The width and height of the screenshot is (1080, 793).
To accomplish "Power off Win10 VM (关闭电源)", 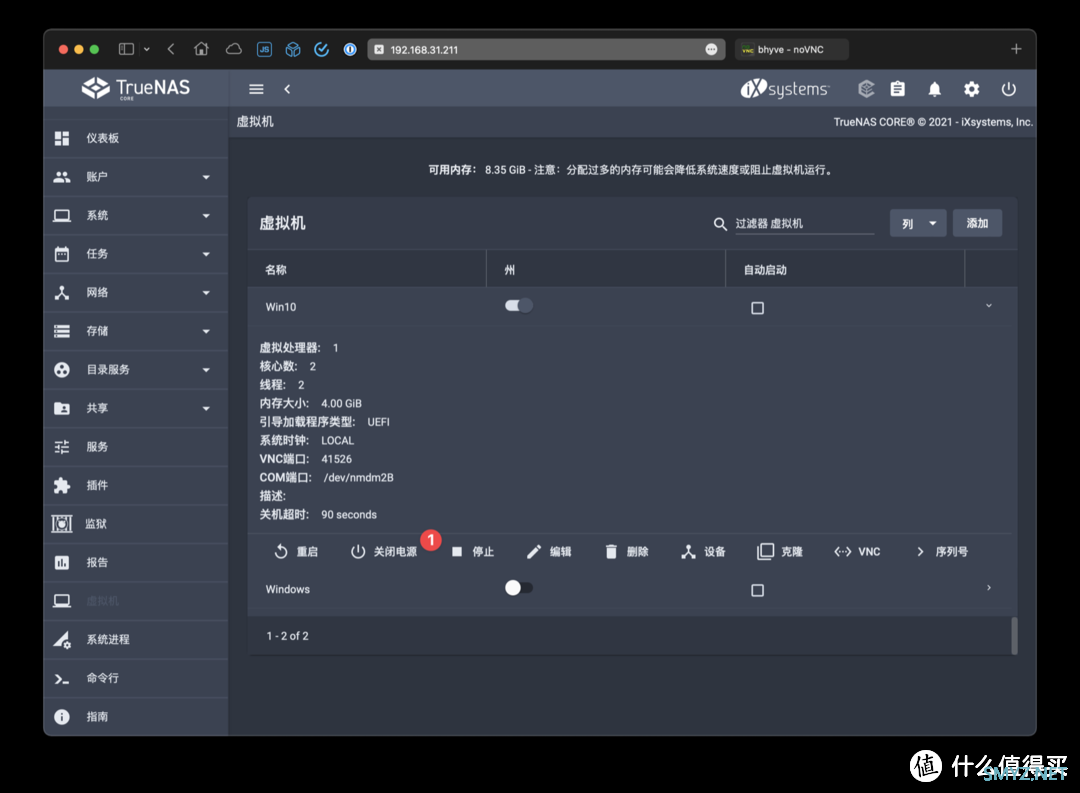I will (x=384, y=552).
